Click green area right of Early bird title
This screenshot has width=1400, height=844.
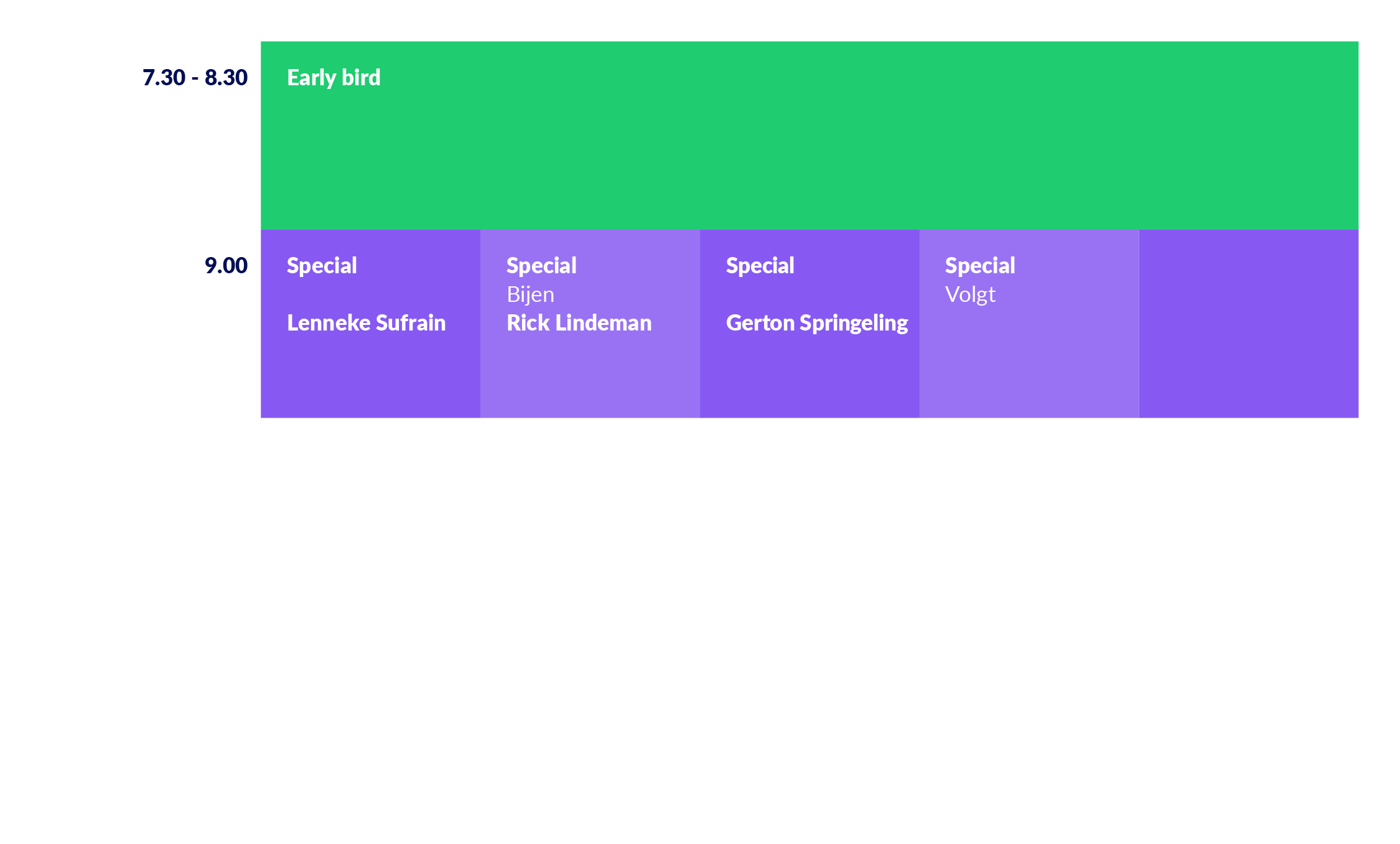point(871,78)
